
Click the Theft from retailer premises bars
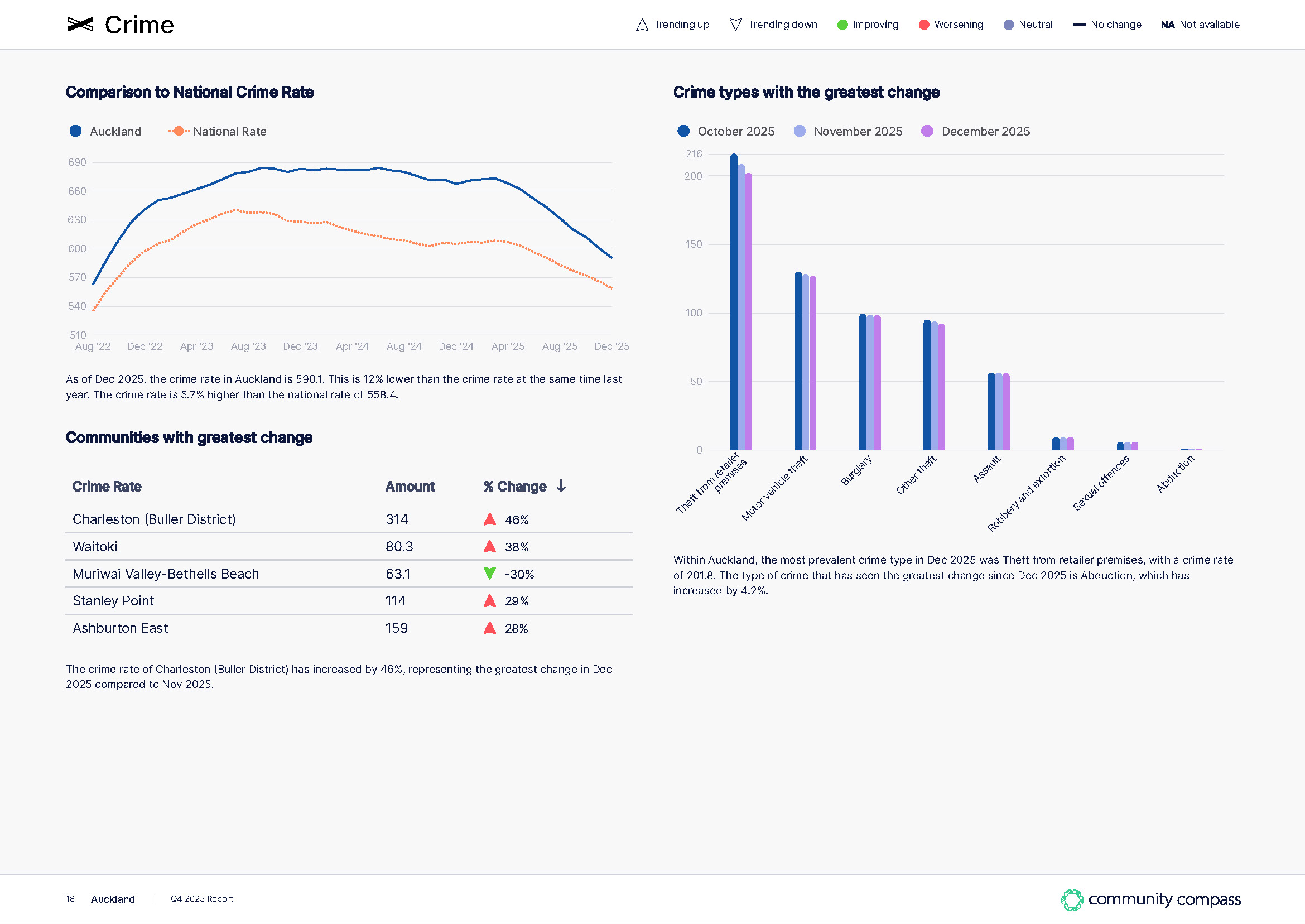point(741,302)
